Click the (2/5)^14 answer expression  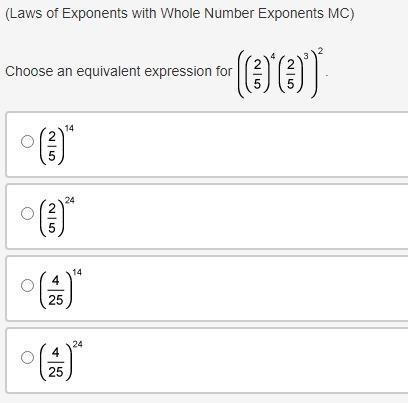click(x=57, y=145)
